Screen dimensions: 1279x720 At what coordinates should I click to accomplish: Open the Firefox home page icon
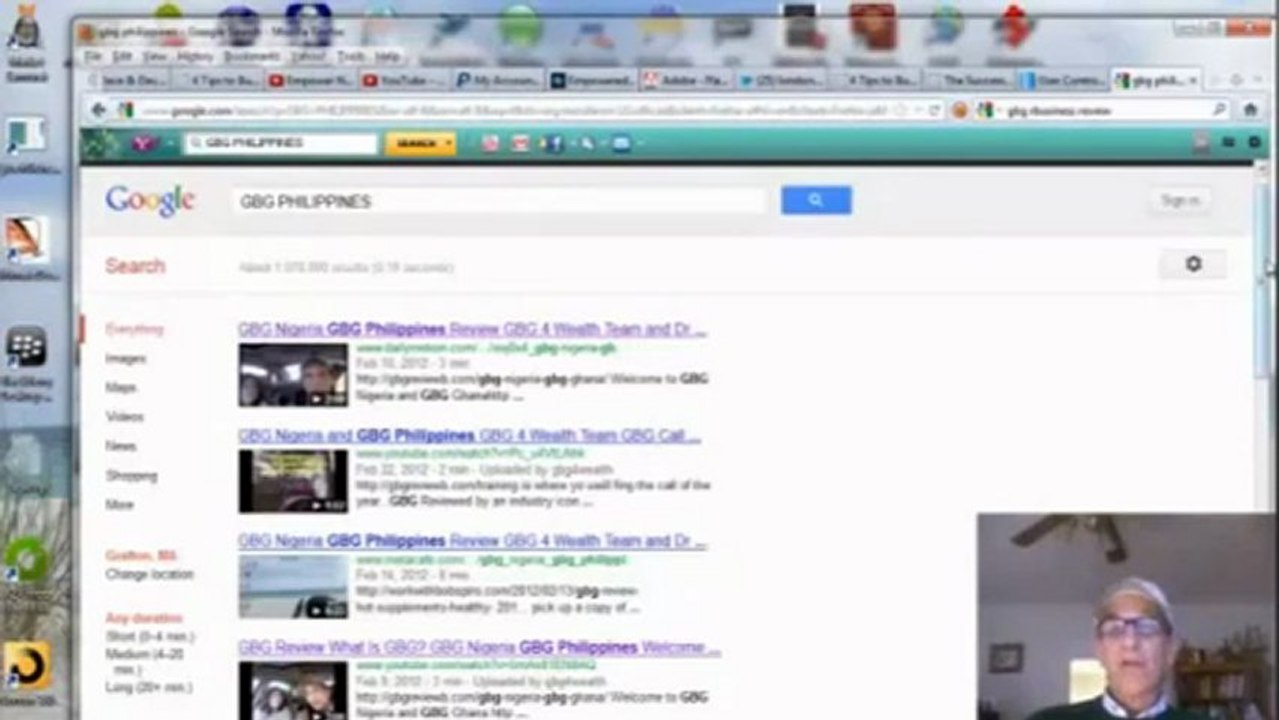point(1250,110)
